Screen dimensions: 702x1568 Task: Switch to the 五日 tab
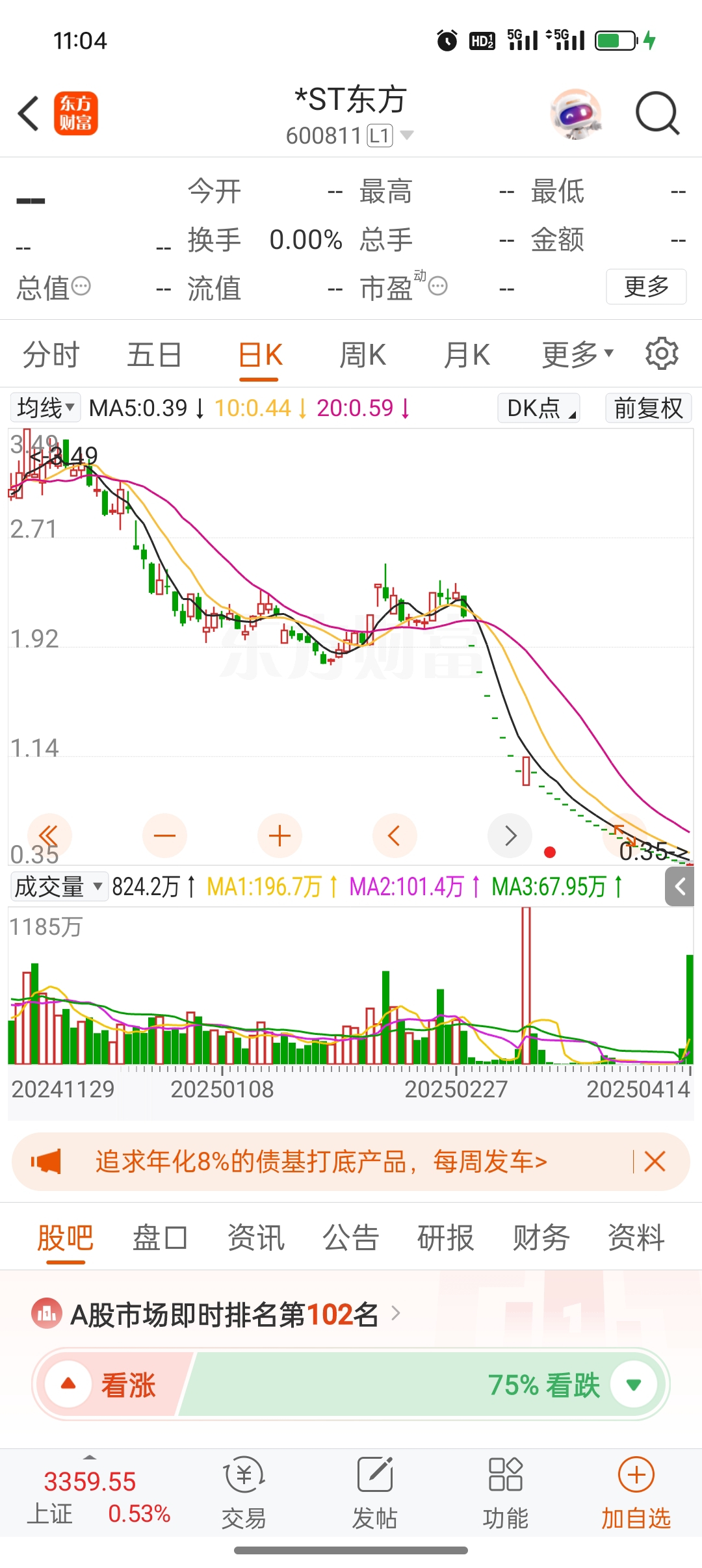pyautogui.click(x=154, y=355)
